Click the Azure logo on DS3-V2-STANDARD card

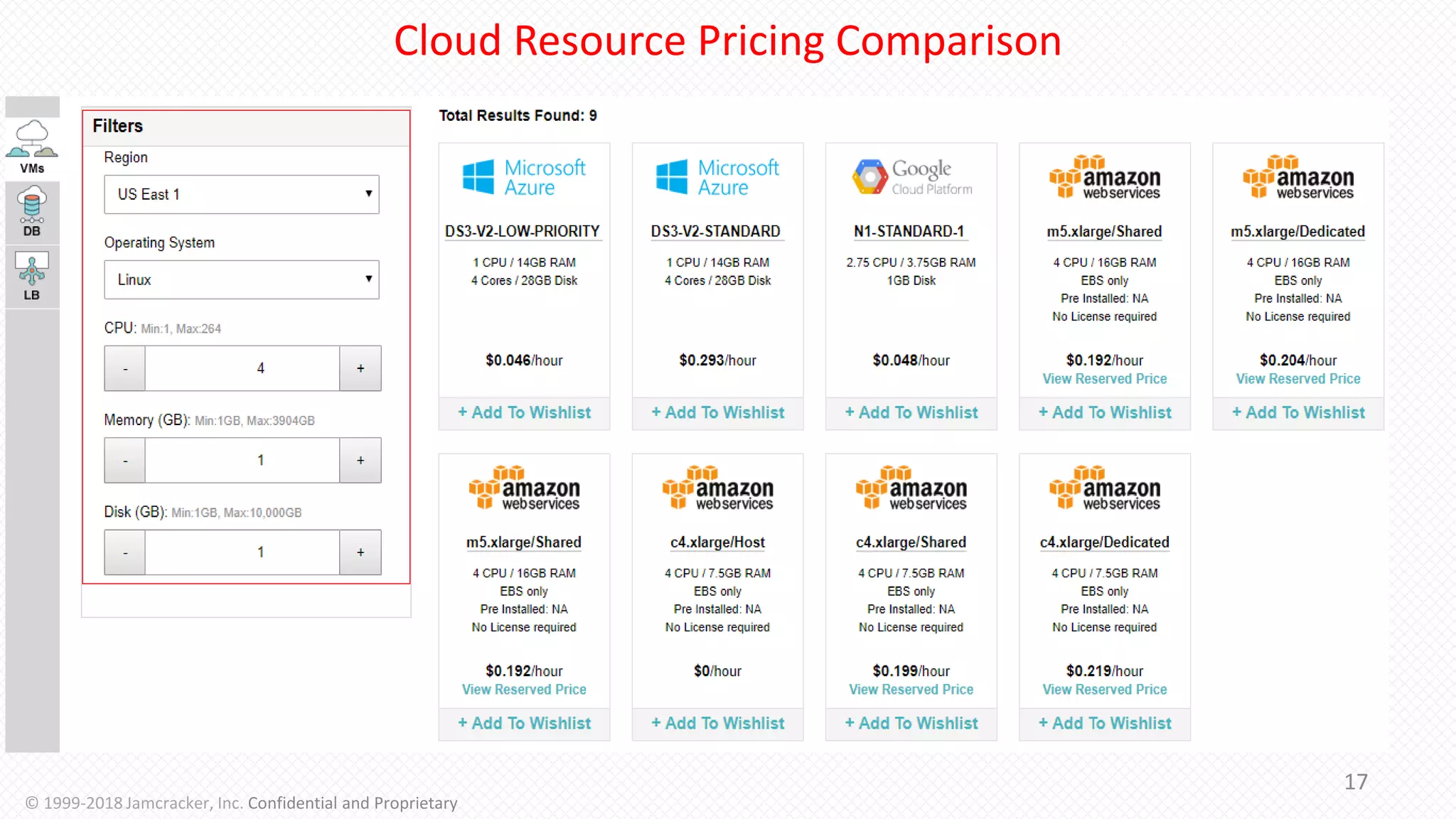717,177
